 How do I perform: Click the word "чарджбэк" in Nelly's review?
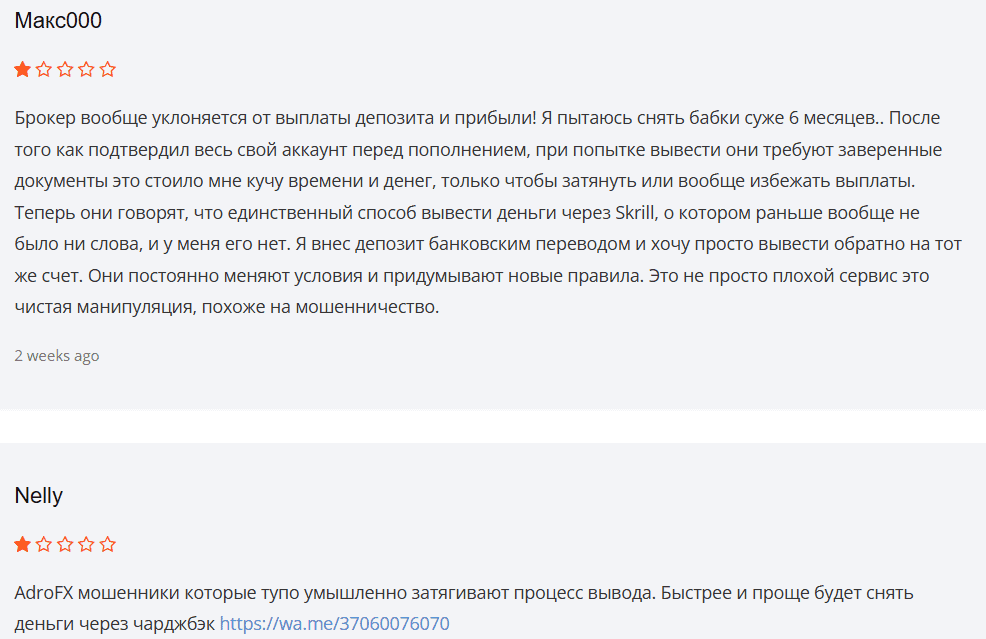pyautogui.click(x=179, y=623)
